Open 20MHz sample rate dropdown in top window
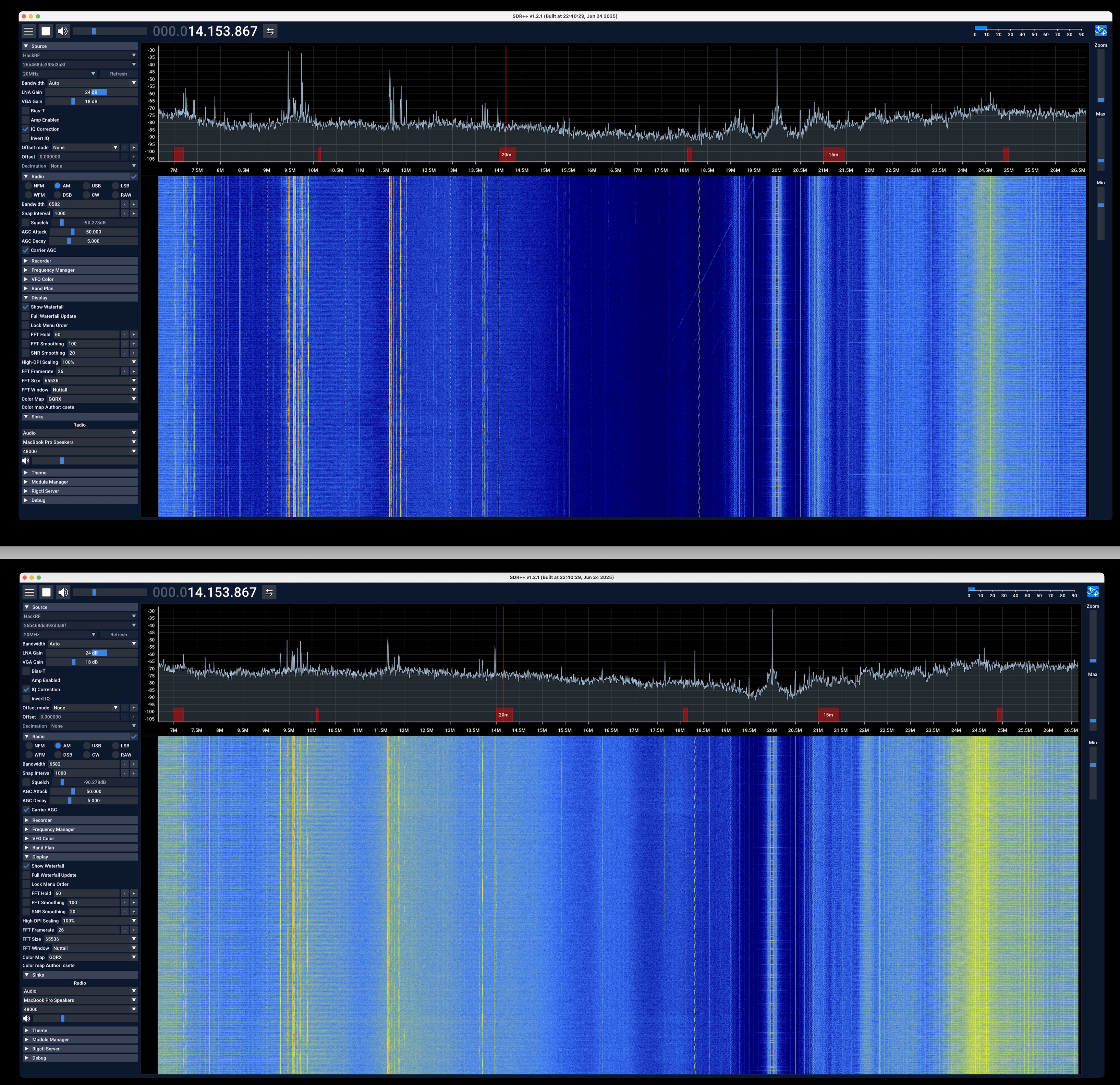Viewport: 1120px width, 1085px height. (59, 74)
